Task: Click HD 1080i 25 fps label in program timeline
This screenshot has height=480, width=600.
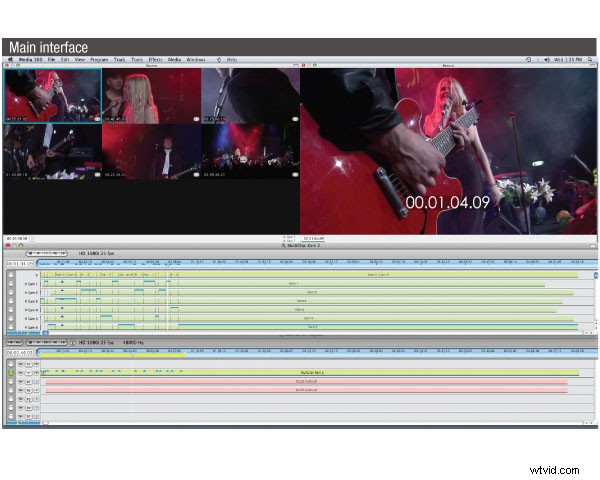Action: (x=96, y=343)
